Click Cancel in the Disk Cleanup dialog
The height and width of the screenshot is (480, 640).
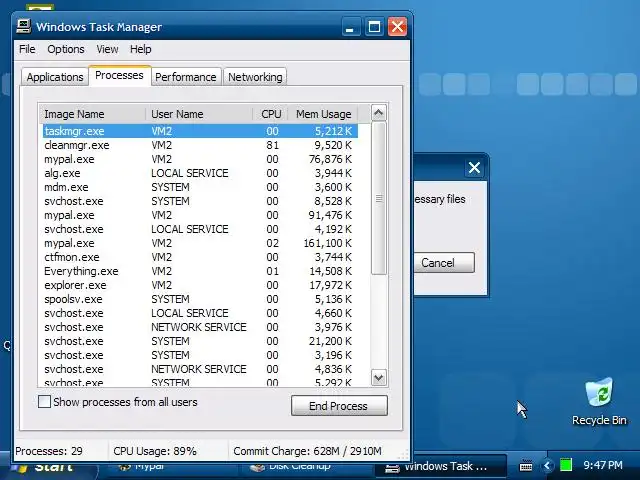[444, 262]
